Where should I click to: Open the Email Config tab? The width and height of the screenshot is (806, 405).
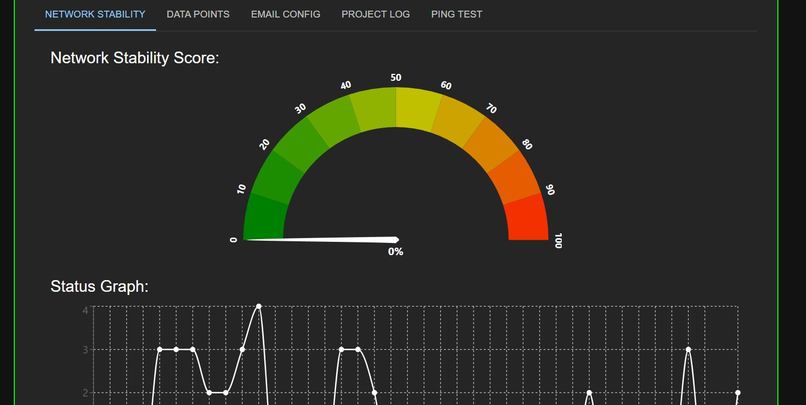(285, 14)
